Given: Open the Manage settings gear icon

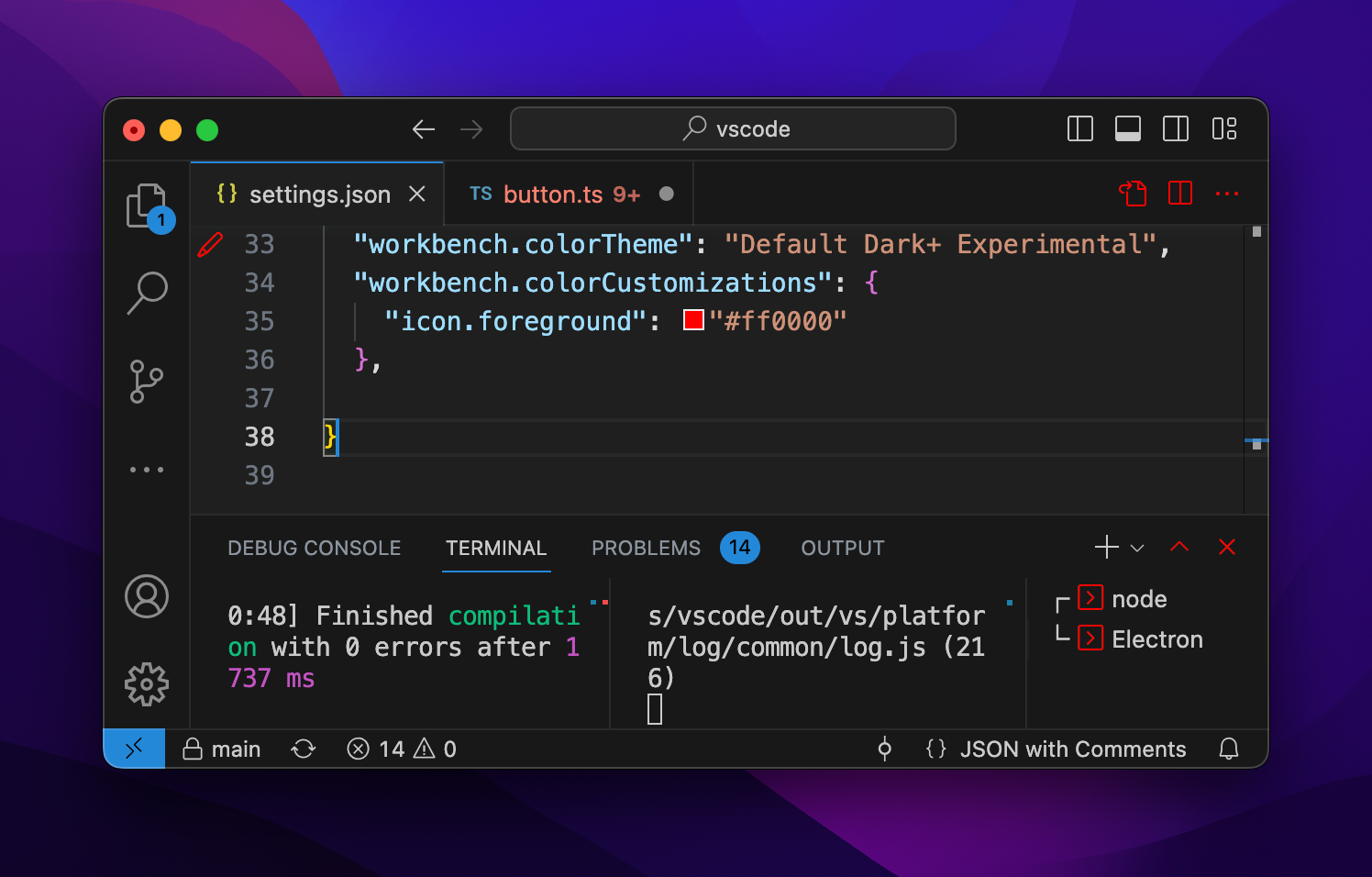Looking at the screenshot, I should click(147, 683).
